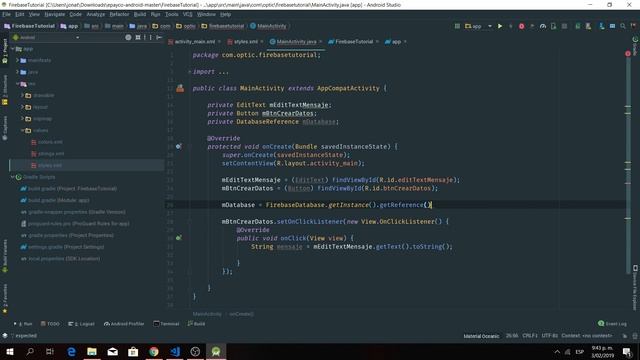This screenshot has width=640, height=360.
Task: Click the red debug/stop icon in the toolbar
Action: tap(521, 26)
